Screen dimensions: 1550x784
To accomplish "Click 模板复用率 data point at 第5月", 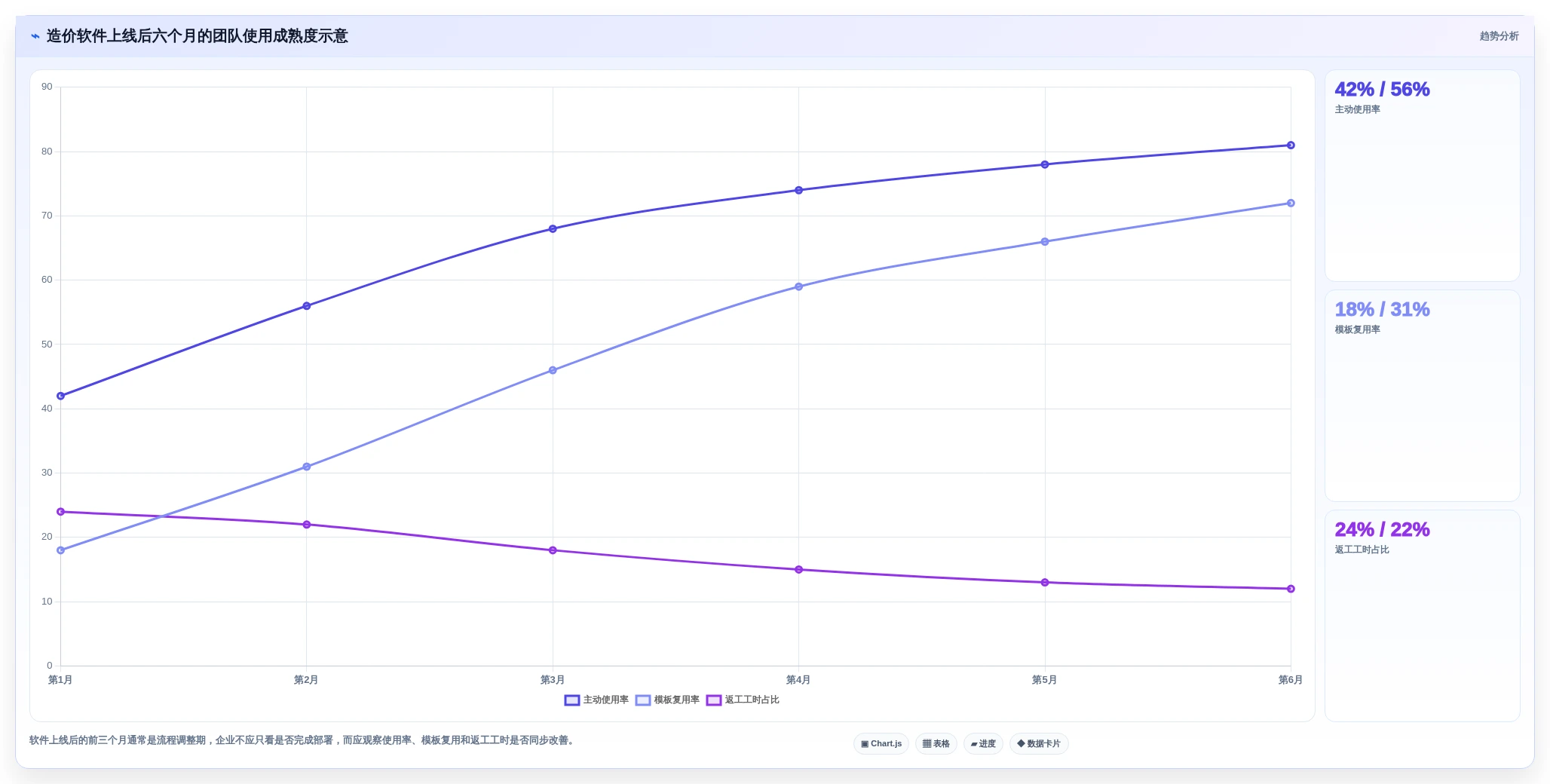I will (1045, 242).
